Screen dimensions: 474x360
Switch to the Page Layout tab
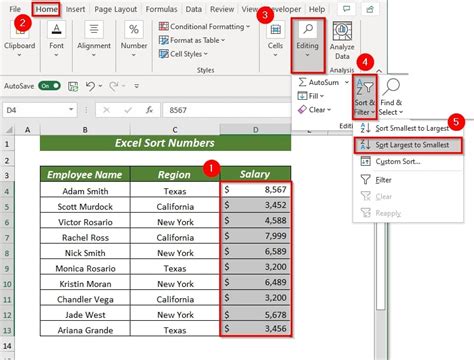click(x=116, y=9)
